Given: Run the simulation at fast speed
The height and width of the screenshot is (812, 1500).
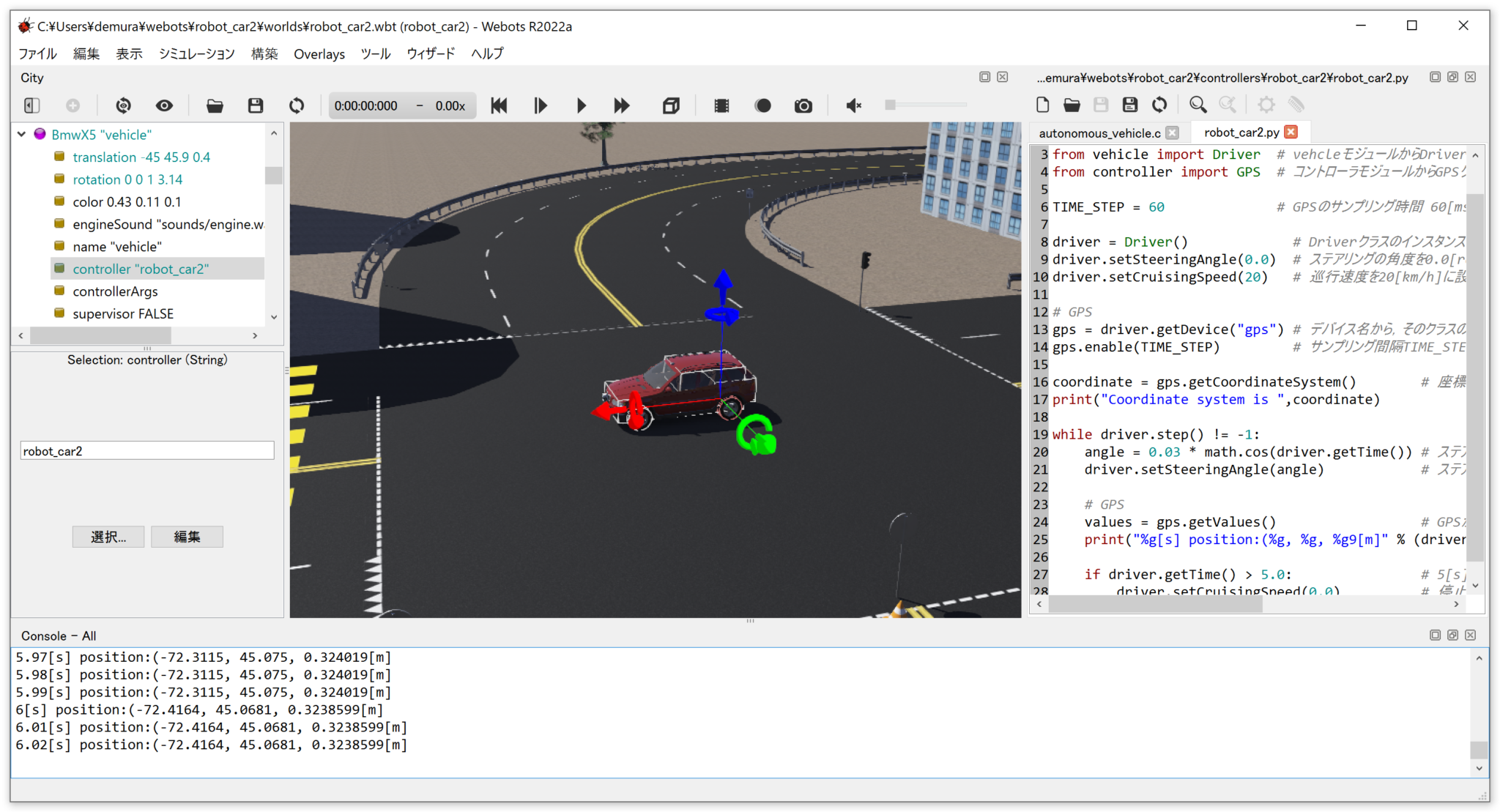Looking at the screenshot, I should [x=622, y=105].
